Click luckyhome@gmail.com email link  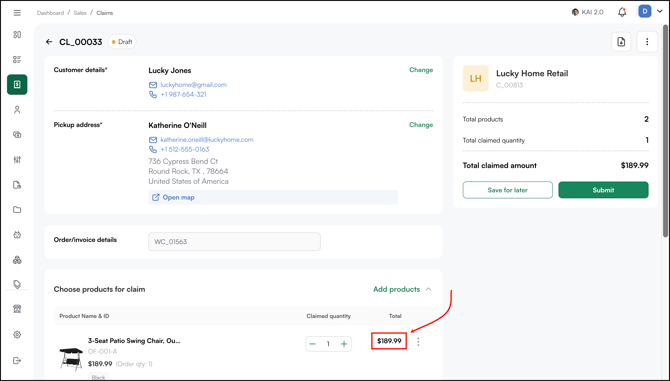coord(194,85)
